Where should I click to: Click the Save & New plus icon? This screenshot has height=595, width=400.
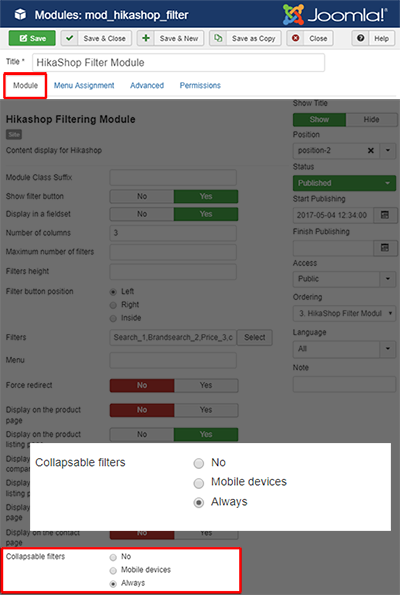pos(146,38)
